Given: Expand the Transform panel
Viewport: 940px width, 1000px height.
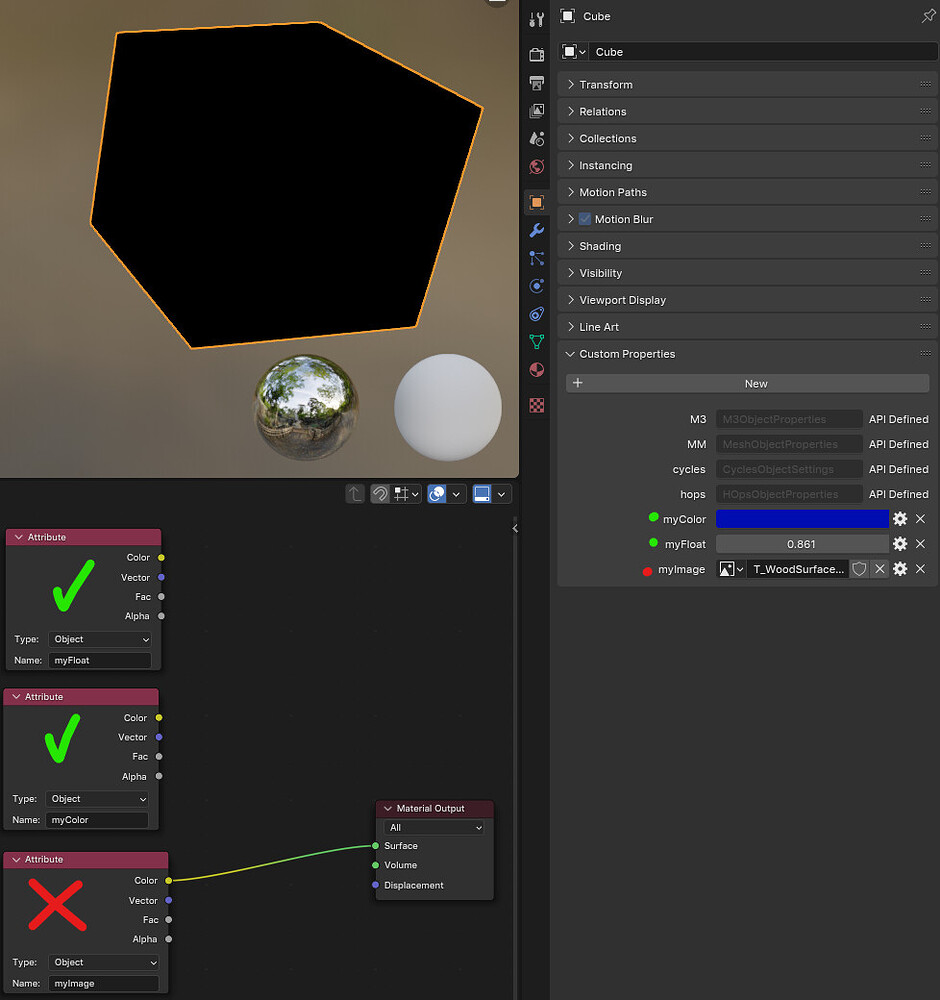Looking at the screenshot, I should click(x=747, y=84).
